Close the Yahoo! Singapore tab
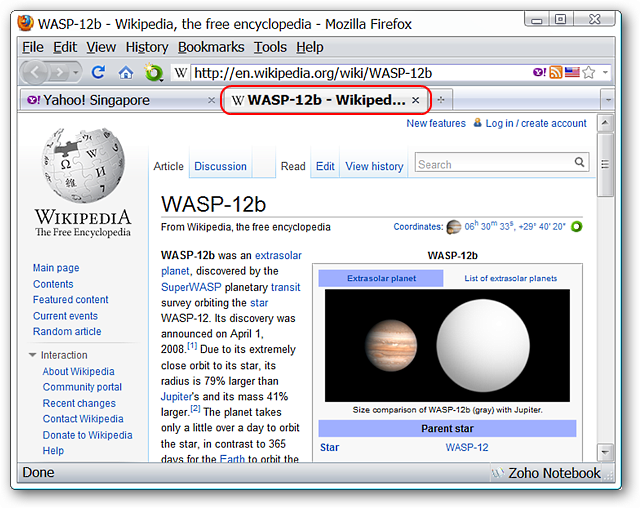Viewport: 640px width, 508px height. point(211,100)
